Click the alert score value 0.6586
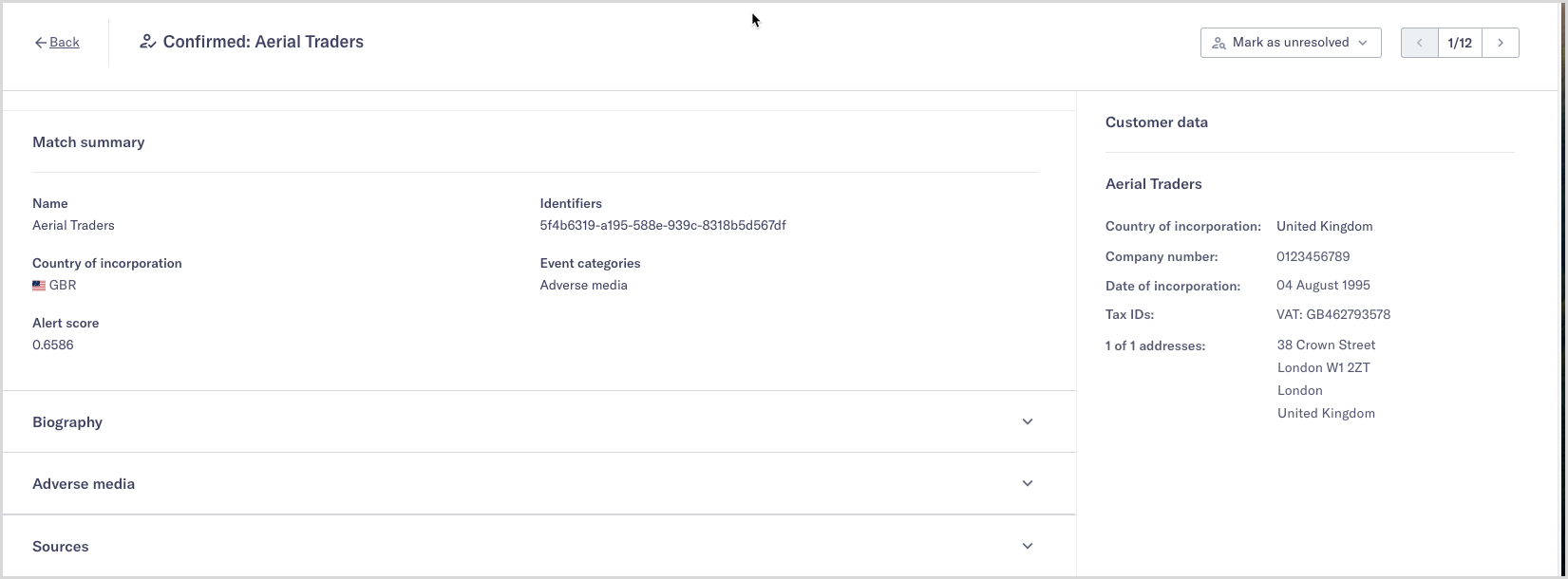The width and height of the screenshot is (1568, 579). click(x=53, y=346)
